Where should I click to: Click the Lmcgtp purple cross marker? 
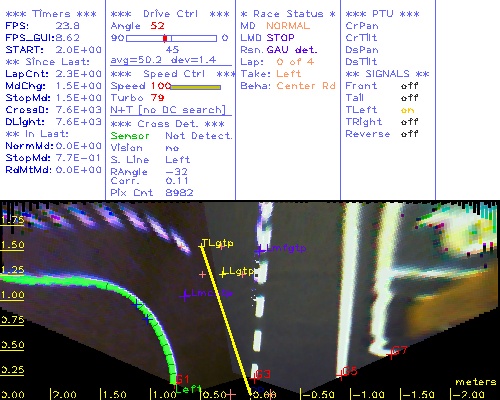tap(206, 294)
